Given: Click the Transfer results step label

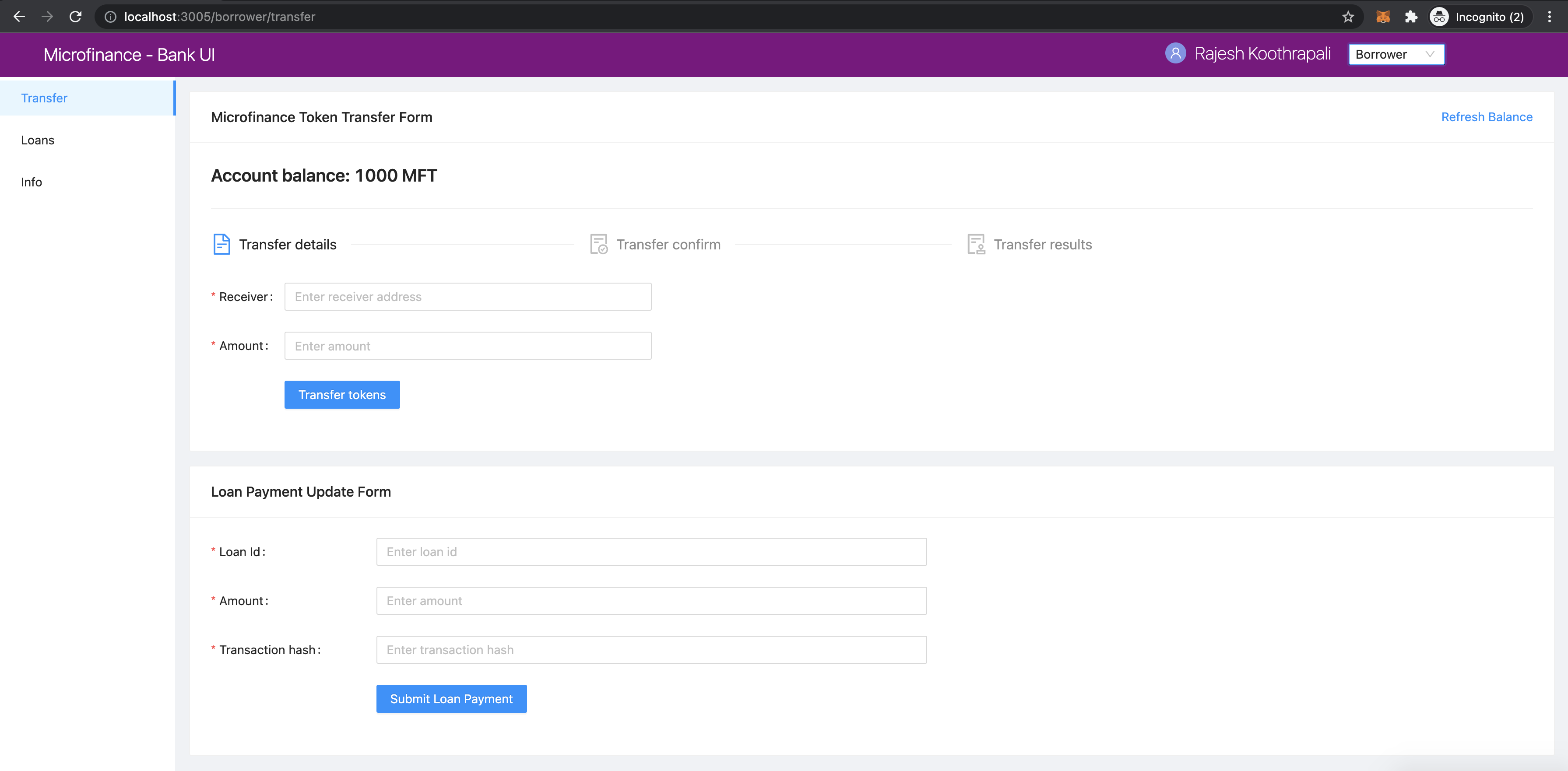Looking at the screenshot, I should click(x=1043, y=244).
